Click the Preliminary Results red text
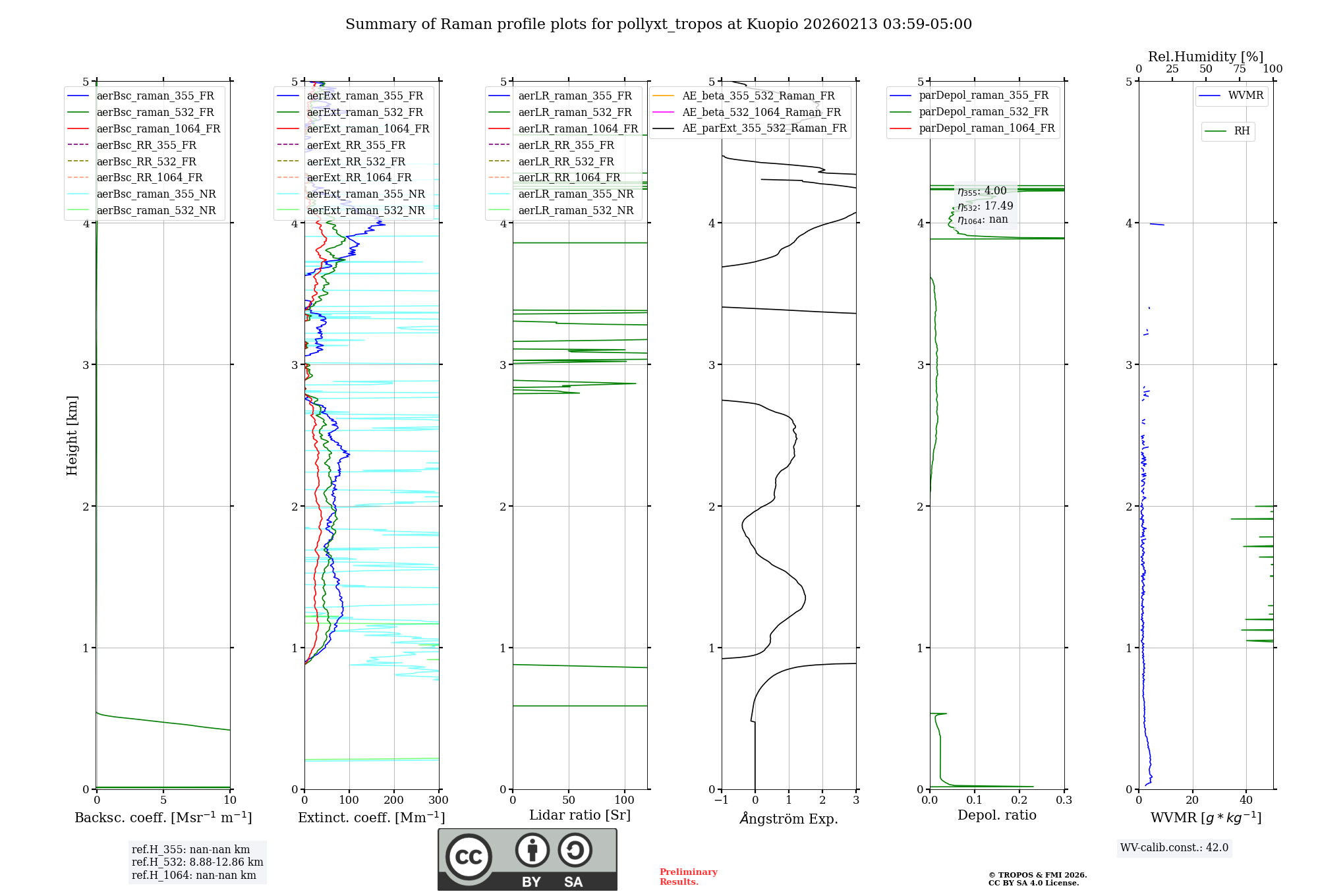Image resolution: width=1318 pixels, height=896 pixels. pos(688,876)
